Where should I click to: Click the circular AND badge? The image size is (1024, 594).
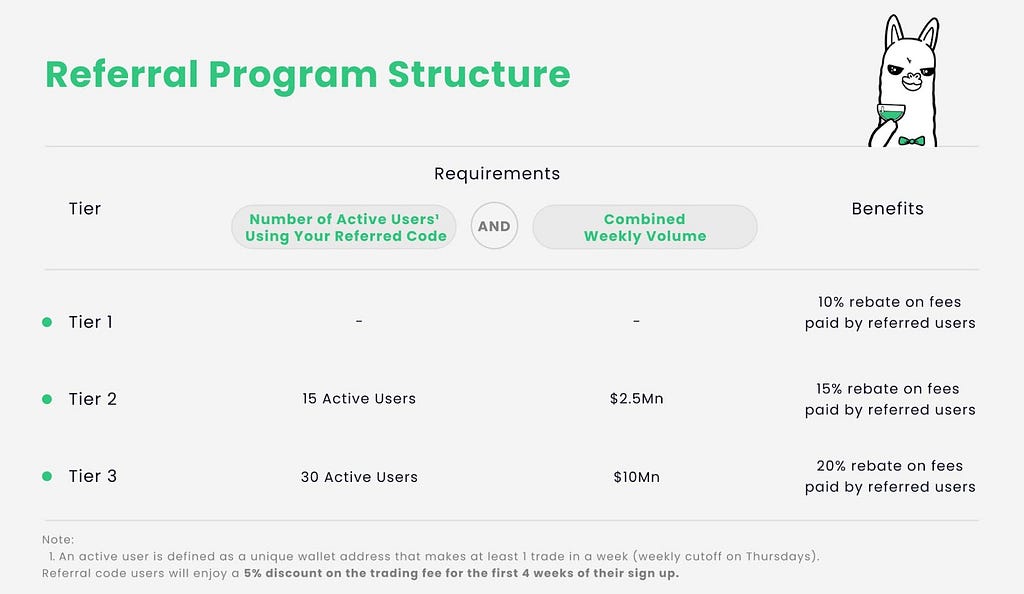click(x=494, y=226)
